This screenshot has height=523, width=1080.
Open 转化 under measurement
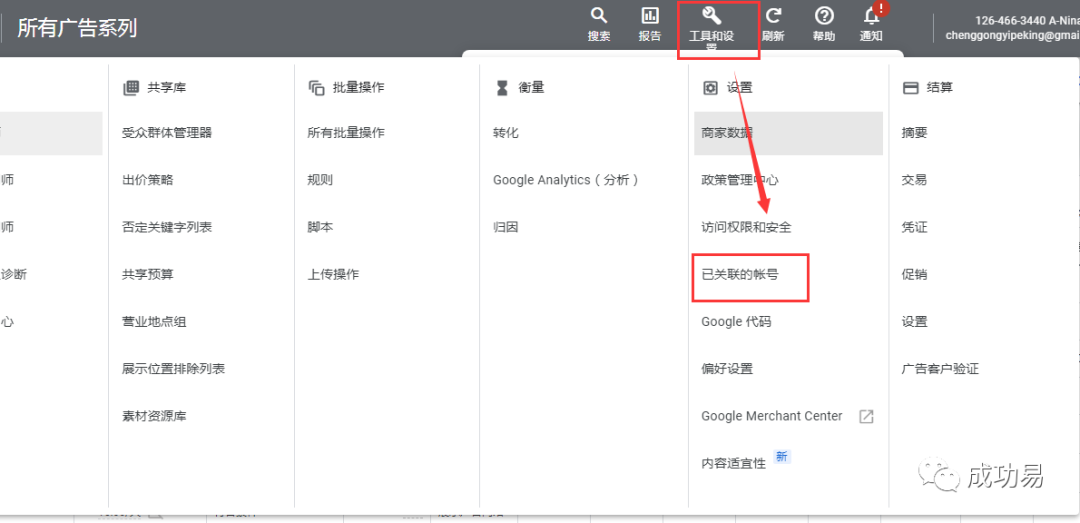pos(506,133)
